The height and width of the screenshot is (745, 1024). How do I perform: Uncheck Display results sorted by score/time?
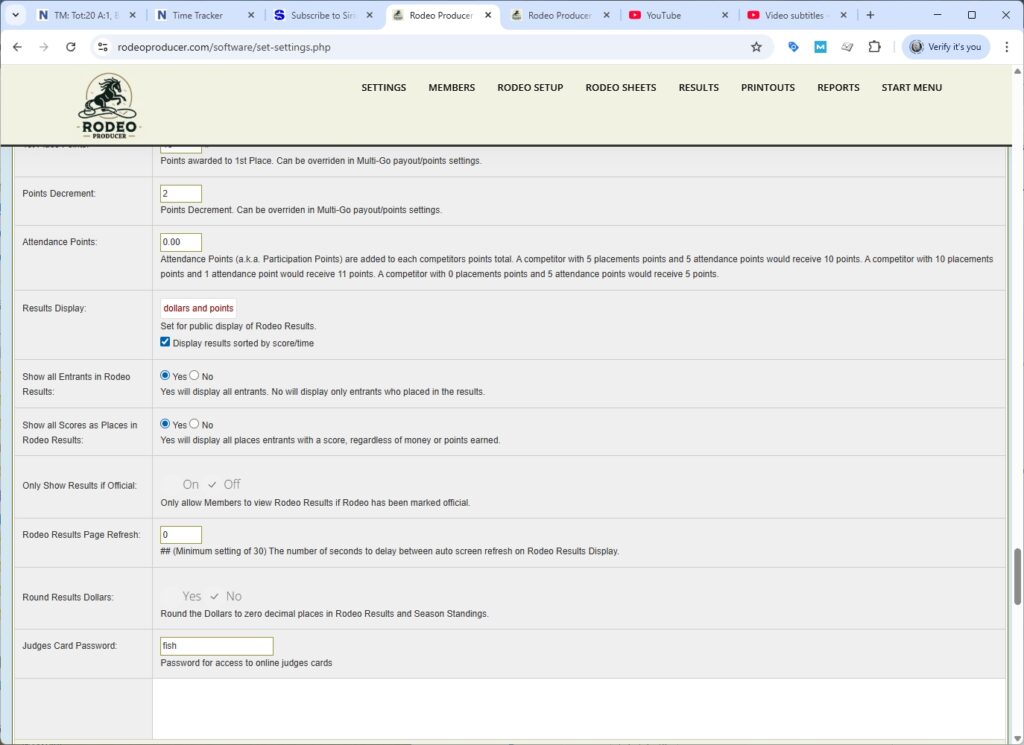(165, 341)
